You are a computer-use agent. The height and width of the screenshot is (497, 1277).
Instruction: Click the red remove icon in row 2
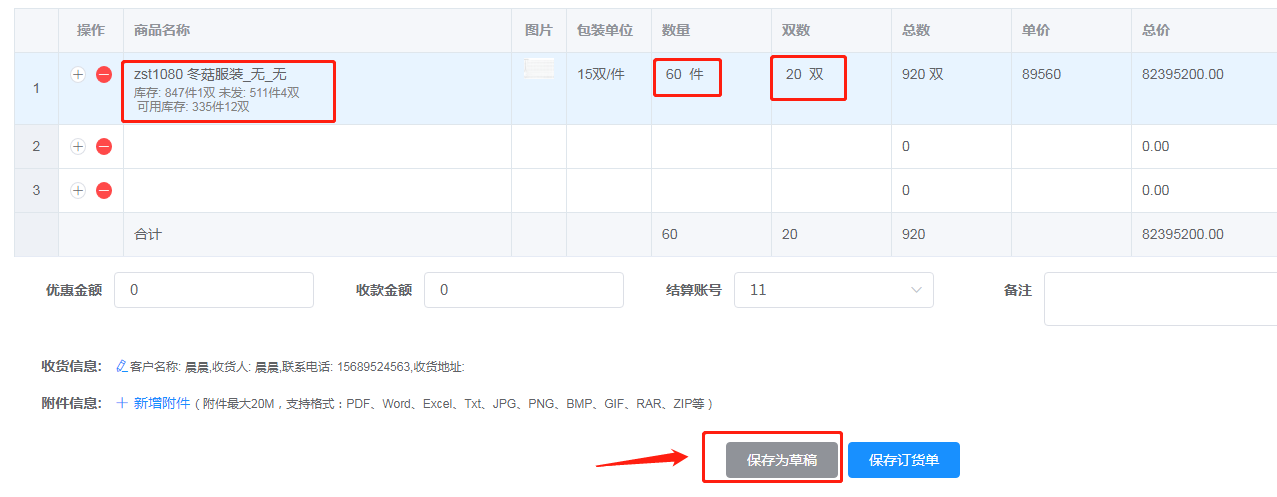[104, 146]
